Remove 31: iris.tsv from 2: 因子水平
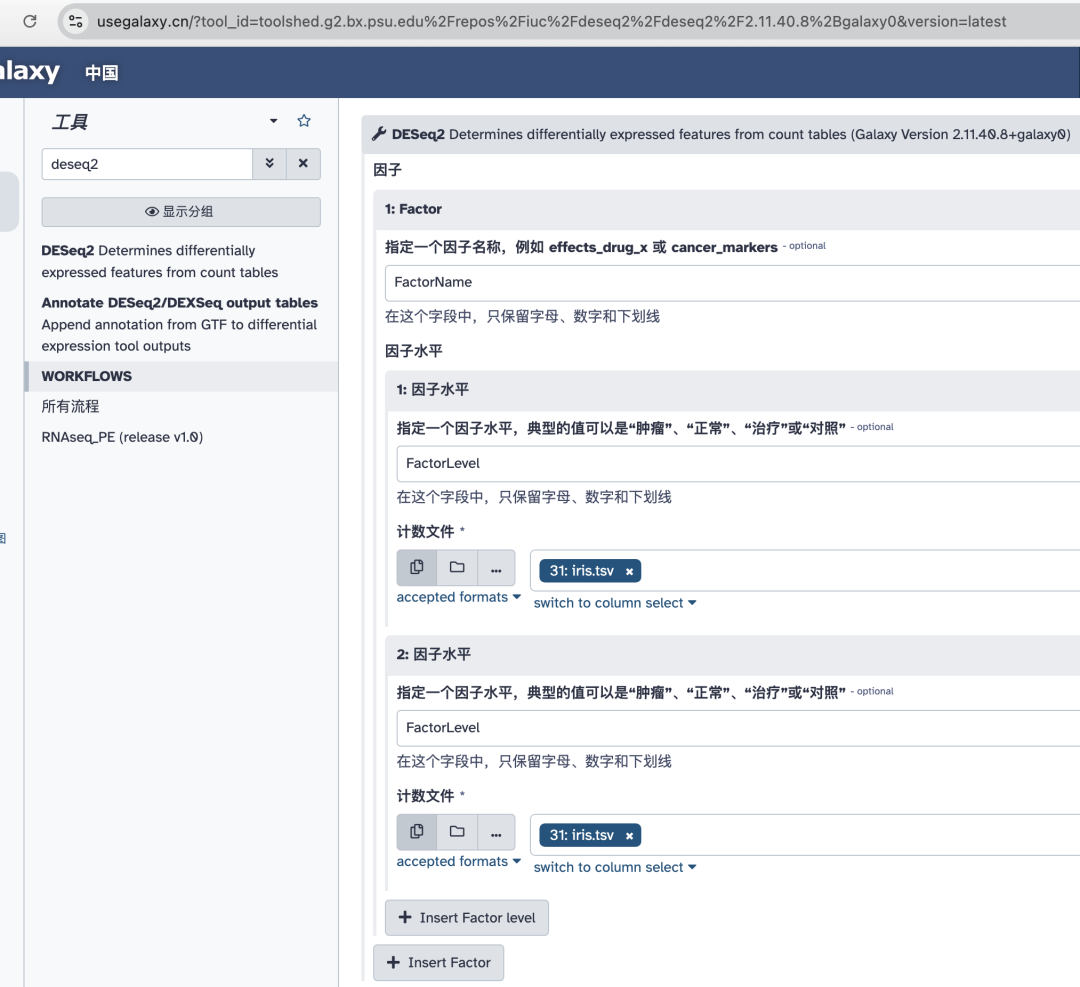This screenshot has width=1080, height=987. pos(629,835)
